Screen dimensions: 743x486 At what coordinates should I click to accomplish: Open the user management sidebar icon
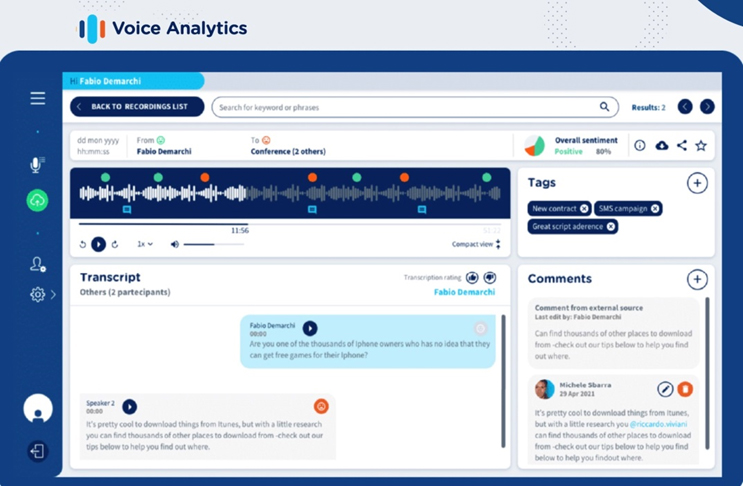click(x=37, y=264)
